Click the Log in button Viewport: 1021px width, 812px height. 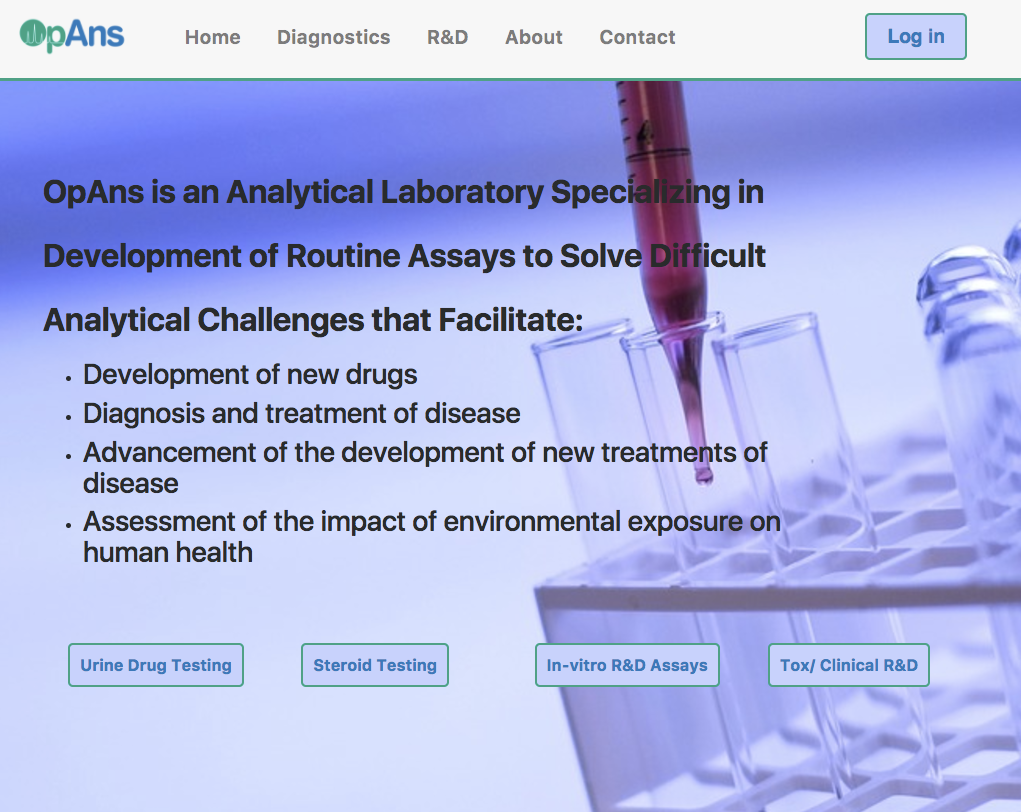point(915,36)
